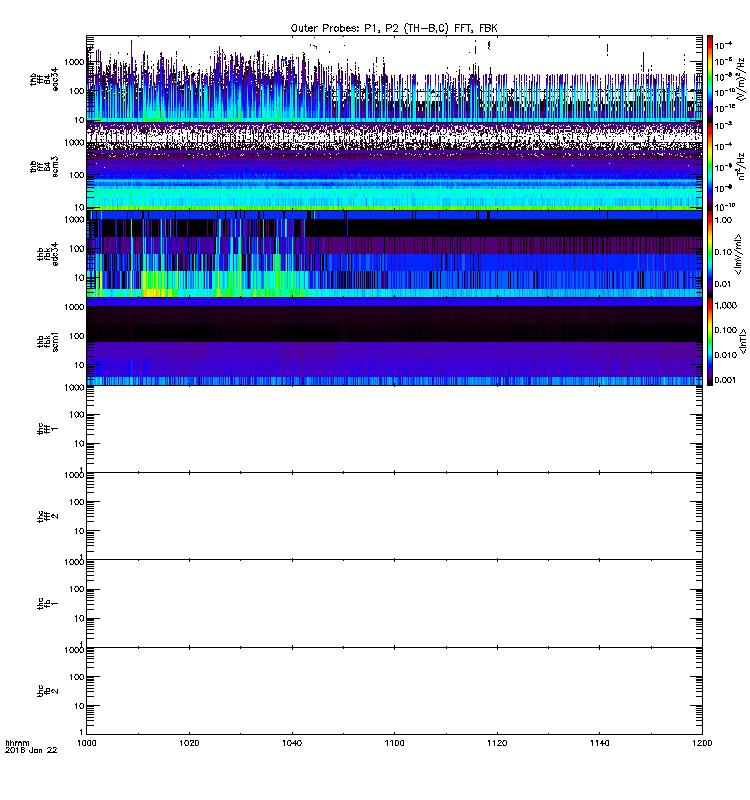Select the <|mV/m|> color bar
This screenshot has width=750, height=800.
coord(710,254)
